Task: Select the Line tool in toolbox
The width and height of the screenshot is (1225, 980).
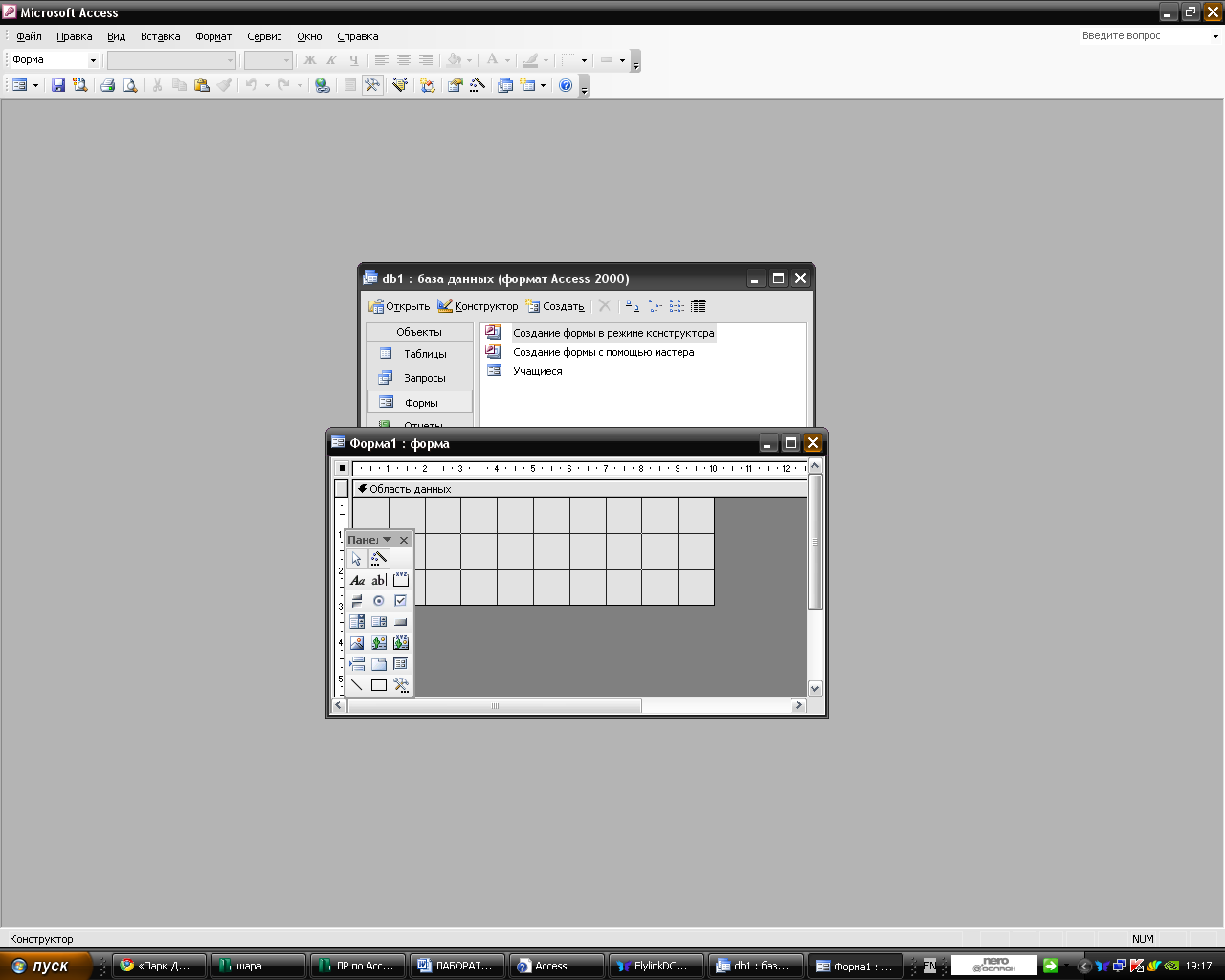Action: tap(357, 685)
